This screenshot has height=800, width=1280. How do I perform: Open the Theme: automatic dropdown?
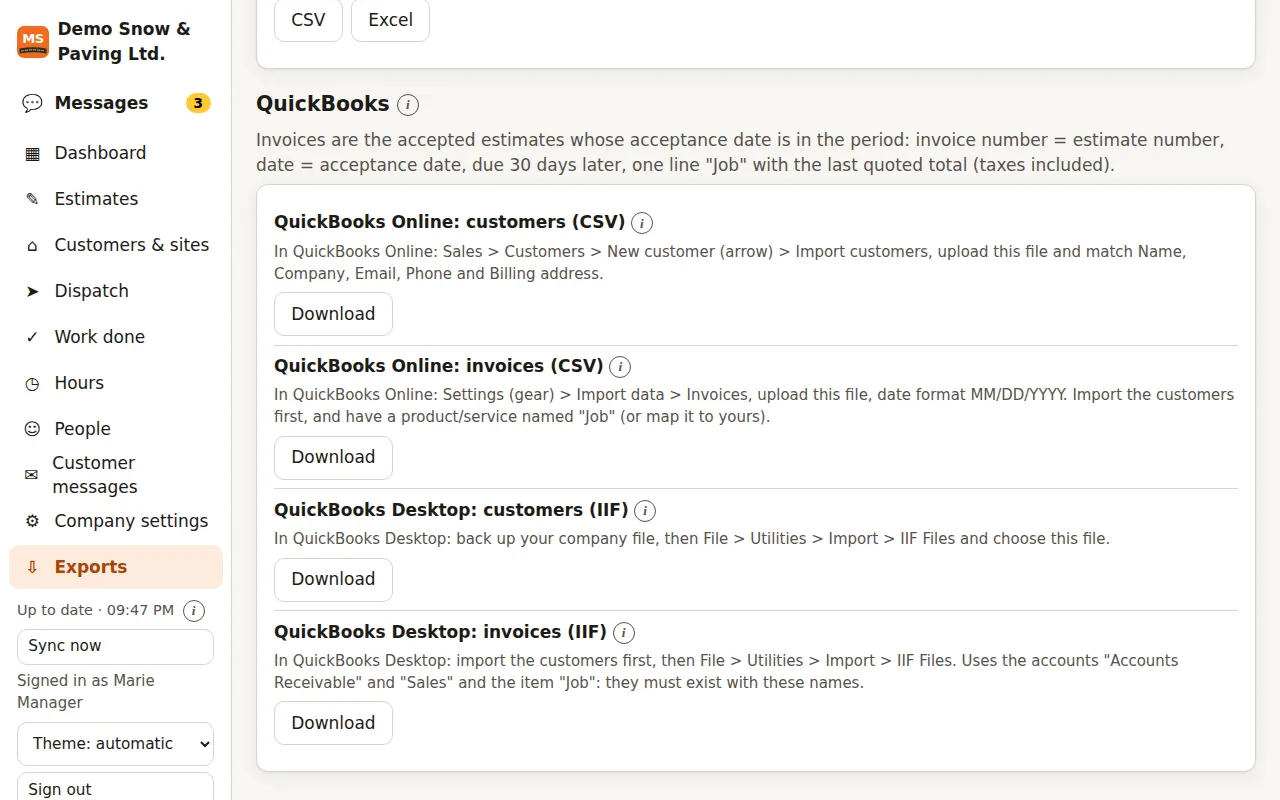click(x=116, y=744)
